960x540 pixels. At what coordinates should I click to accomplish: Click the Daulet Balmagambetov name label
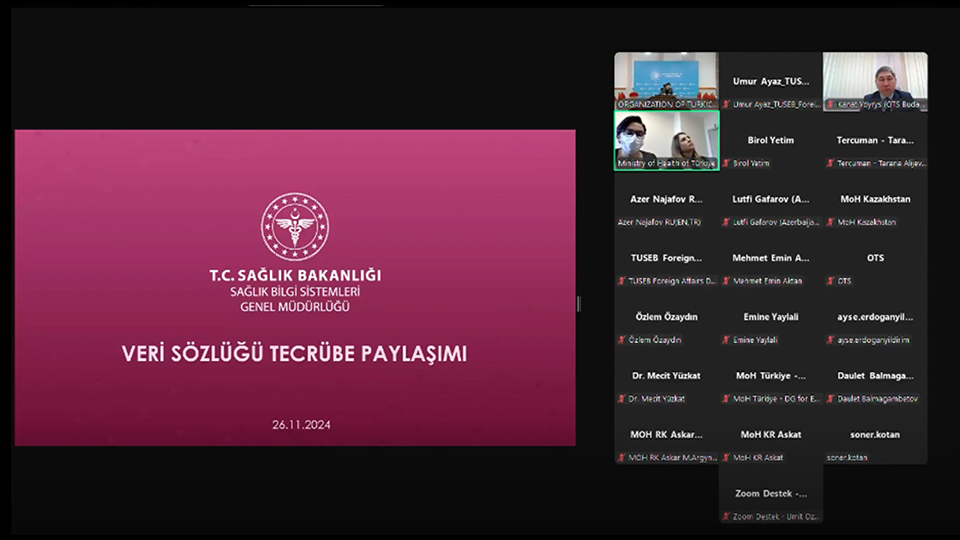[876, 399]
